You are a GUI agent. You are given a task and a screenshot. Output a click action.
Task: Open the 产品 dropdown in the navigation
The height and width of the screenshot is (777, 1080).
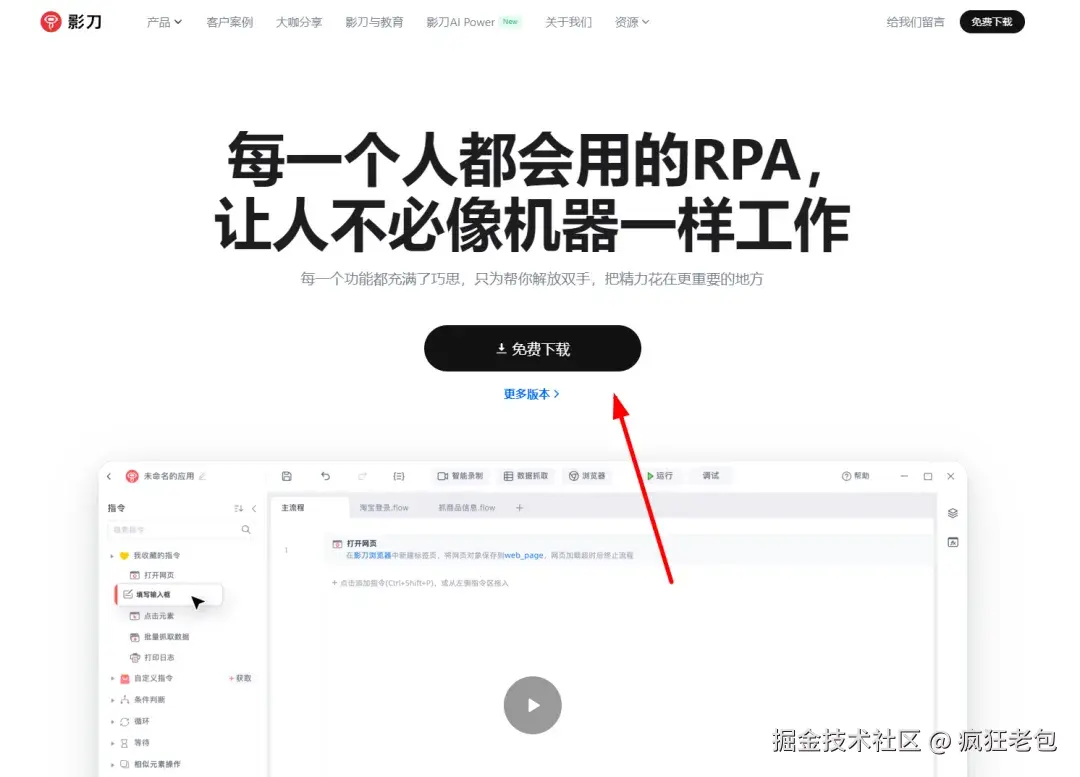pyautogui.click(x=163, y=21)
